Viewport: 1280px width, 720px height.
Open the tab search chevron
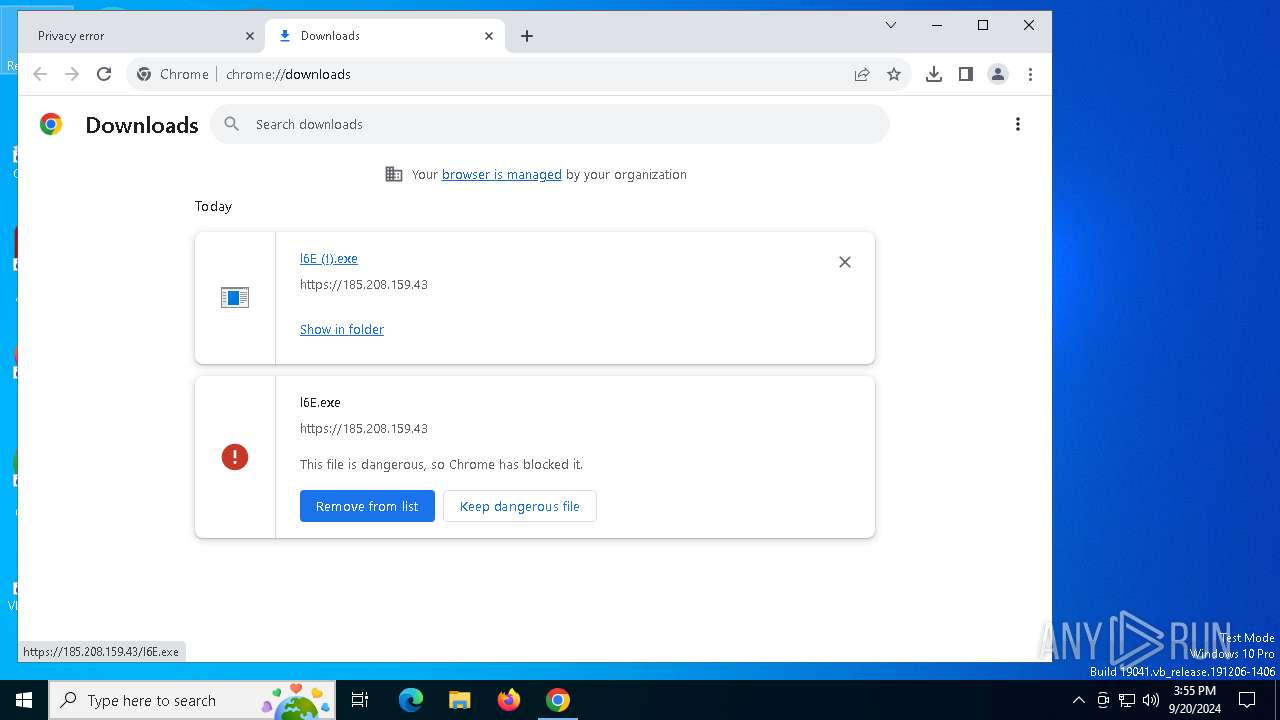pyautogui.click(x=891, y=25)
